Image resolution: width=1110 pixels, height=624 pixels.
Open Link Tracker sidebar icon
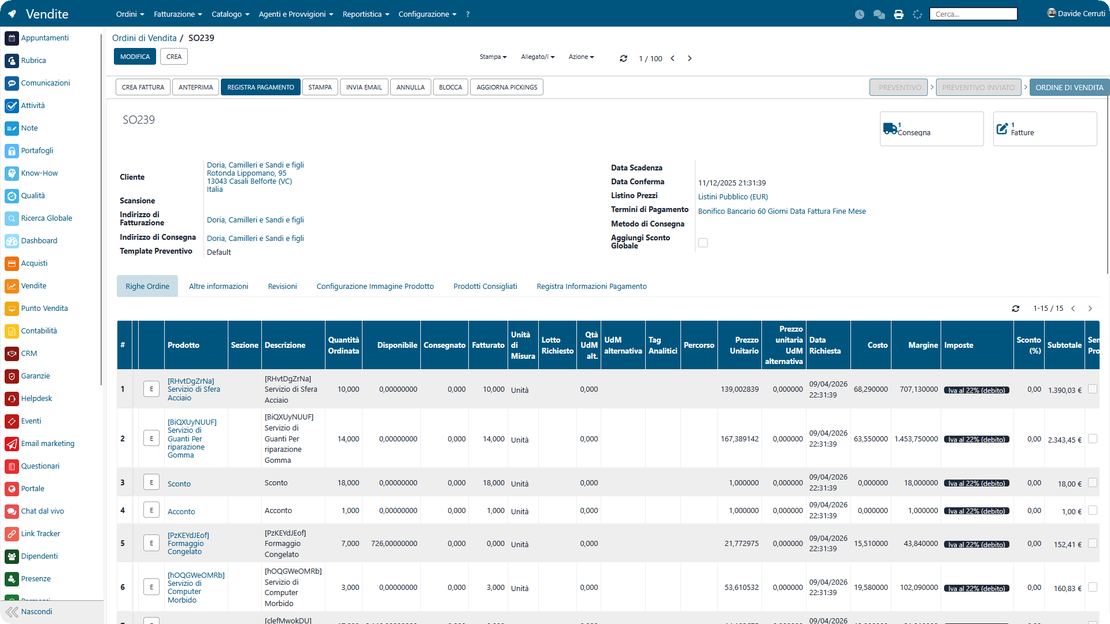tap(11, 534)
